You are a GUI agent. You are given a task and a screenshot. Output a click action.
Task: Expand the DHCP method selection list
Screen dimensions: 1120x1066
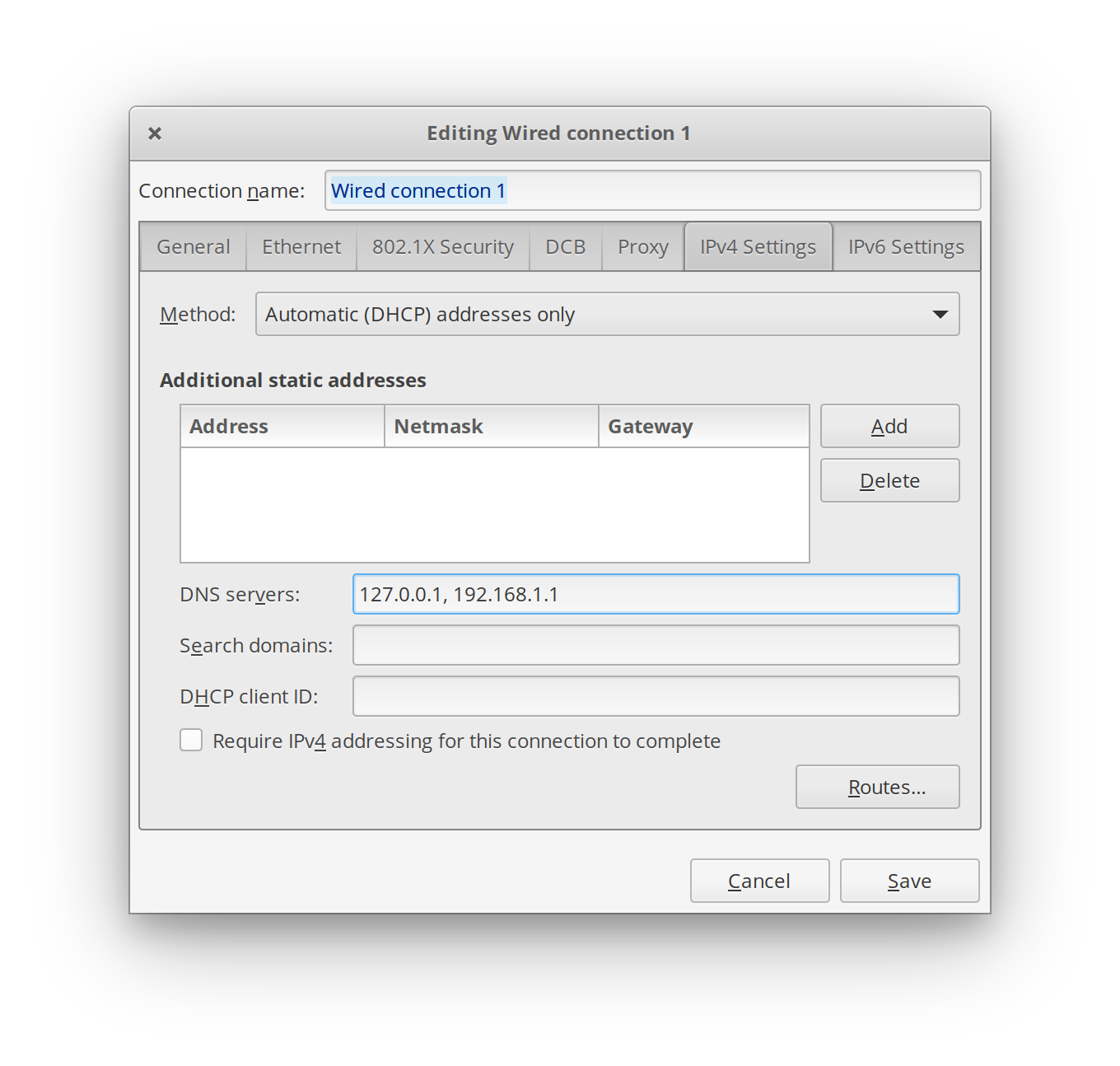point(940,314)
